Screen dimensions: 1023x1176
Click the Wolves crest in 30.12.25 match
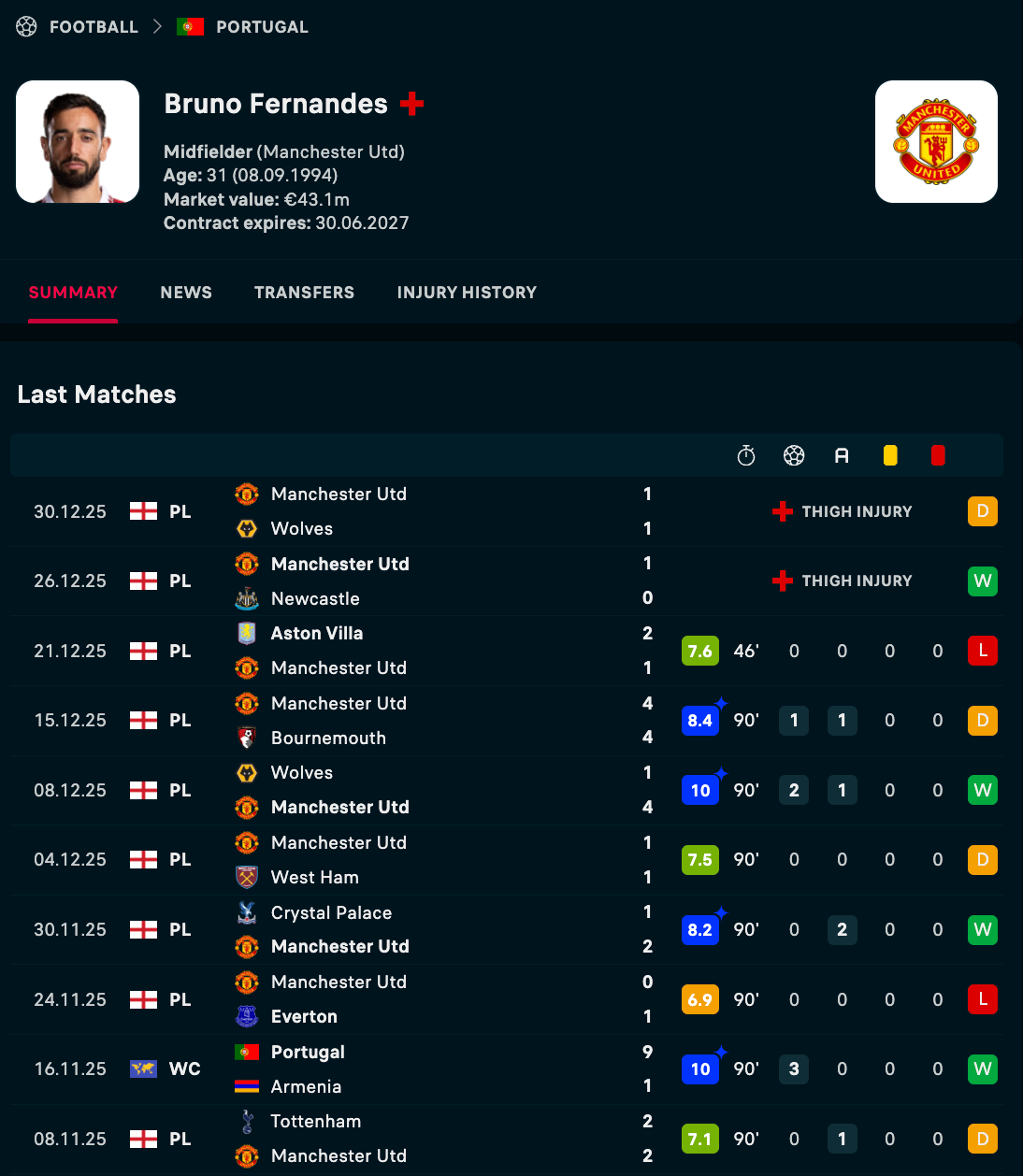(x=247, y=529)
